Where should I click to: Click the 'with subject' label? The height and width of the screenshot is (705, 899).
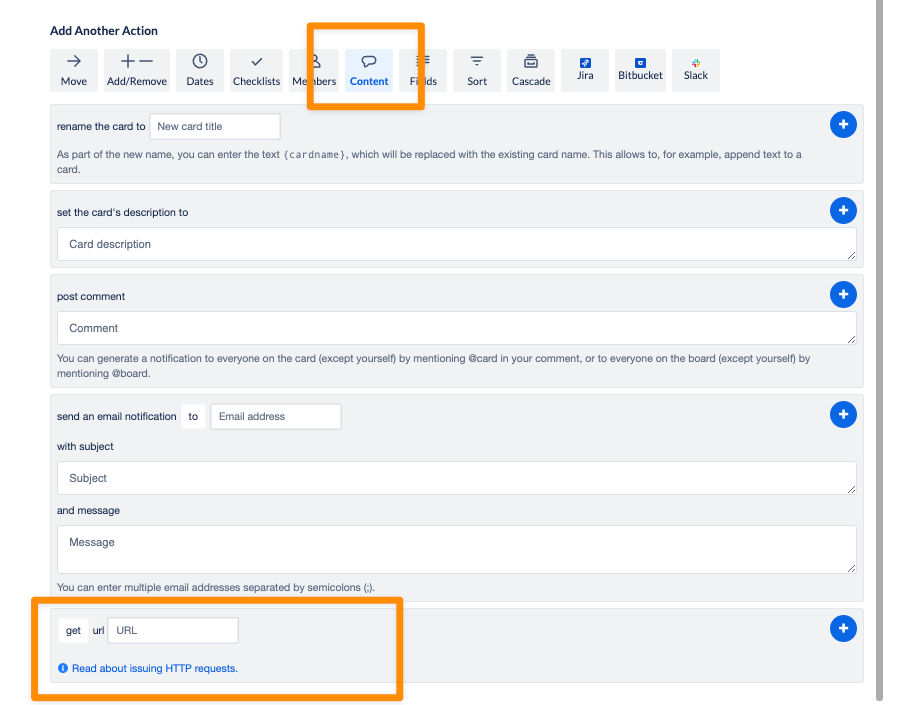tap(85, 446)
